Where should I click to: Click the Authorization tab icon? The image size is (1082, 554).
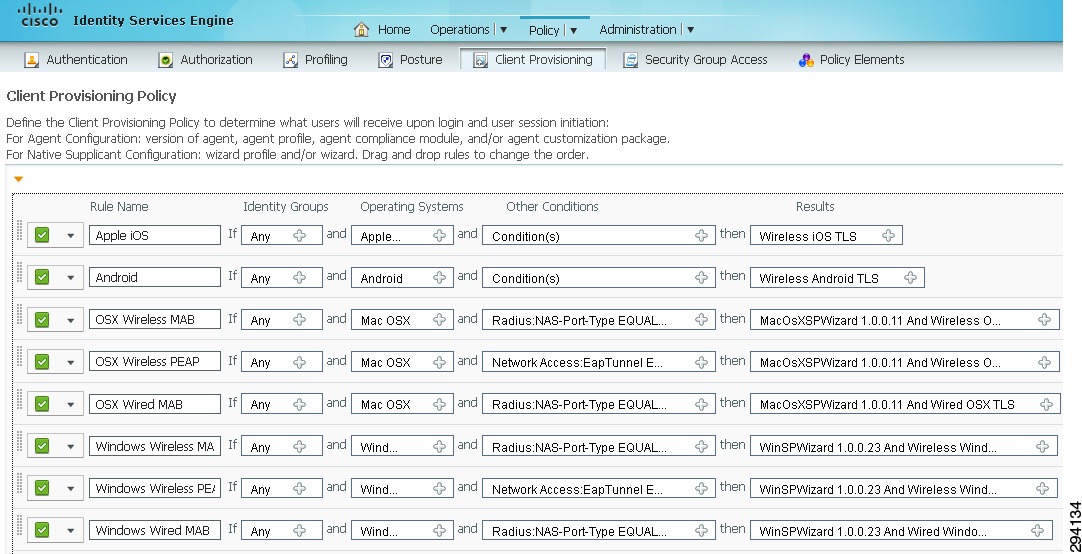[x=166, y=60]
